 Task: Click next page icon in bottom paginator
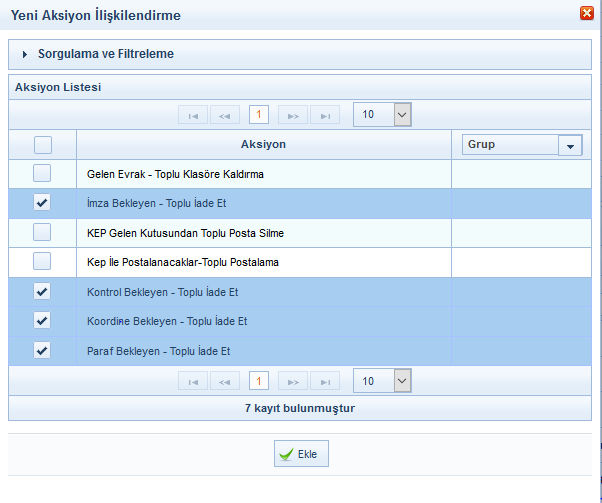pyautogui.click(x=292, y=381)
